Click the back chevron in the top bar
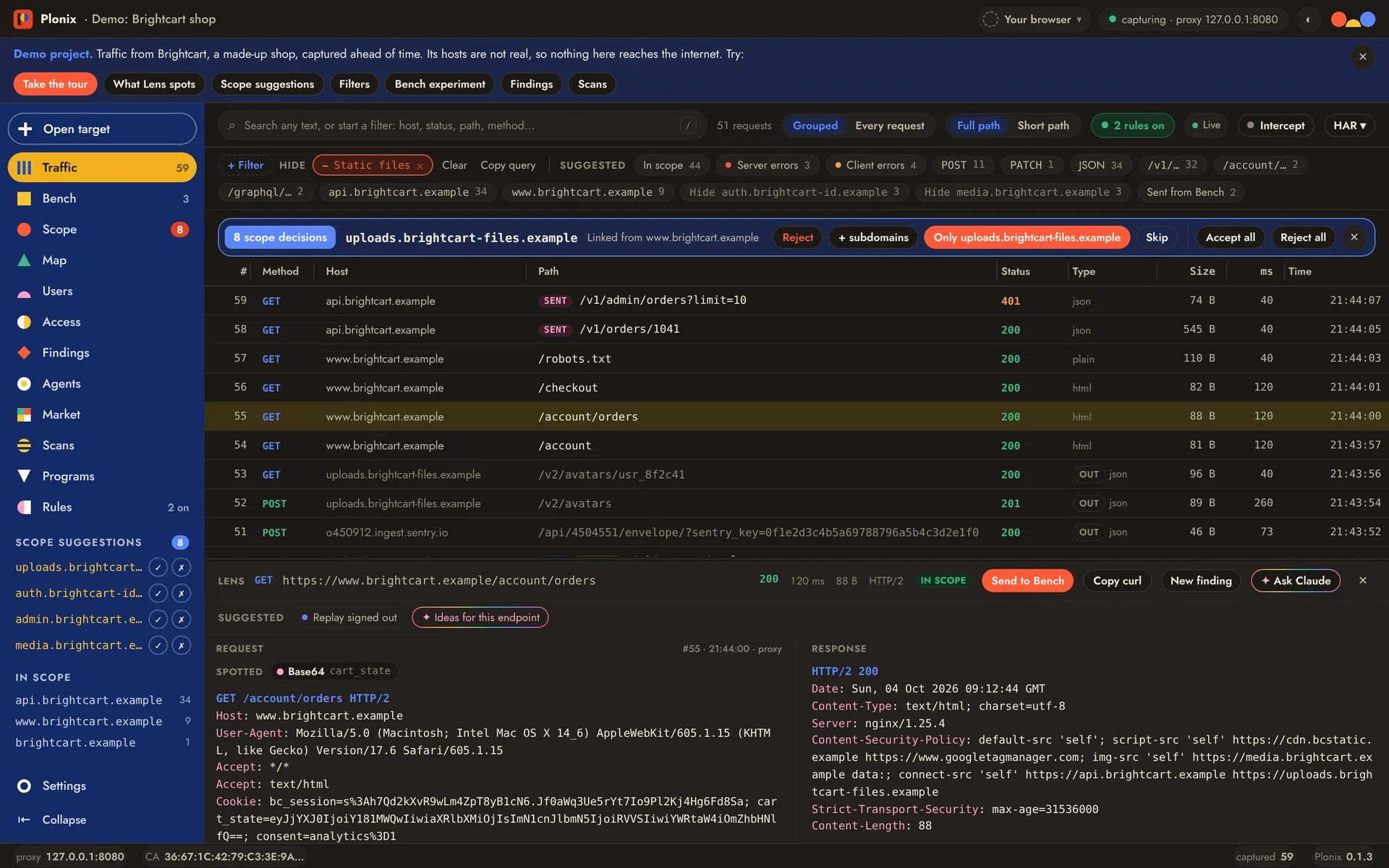Image resolution: width=1389 pixels, height=868 pixels. (1308, 20)
